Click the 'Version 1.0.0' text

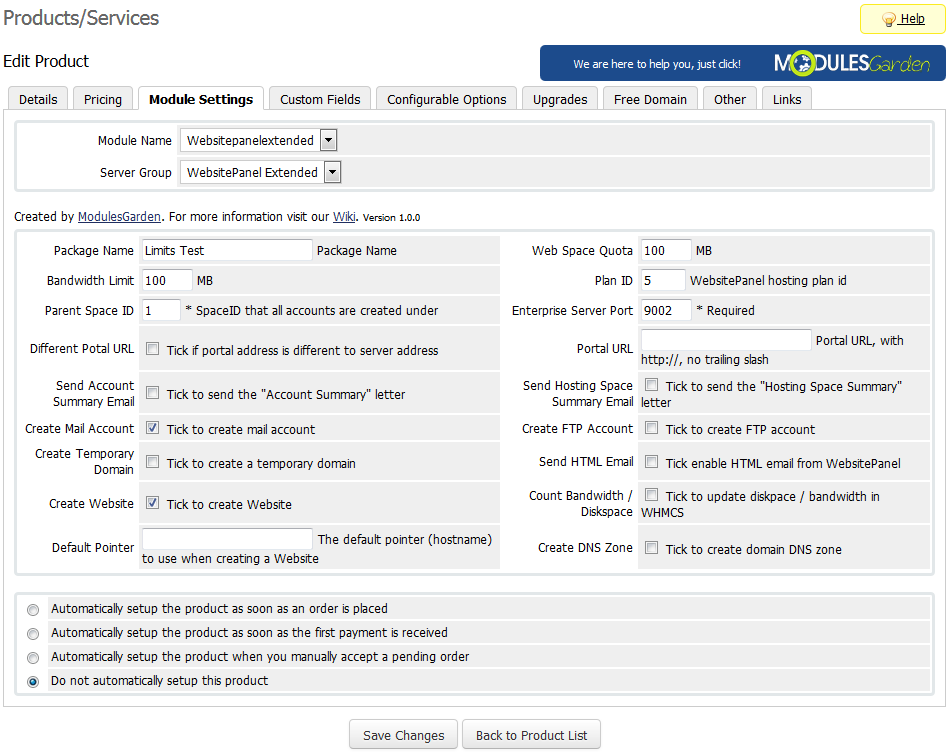coord(391,217)
